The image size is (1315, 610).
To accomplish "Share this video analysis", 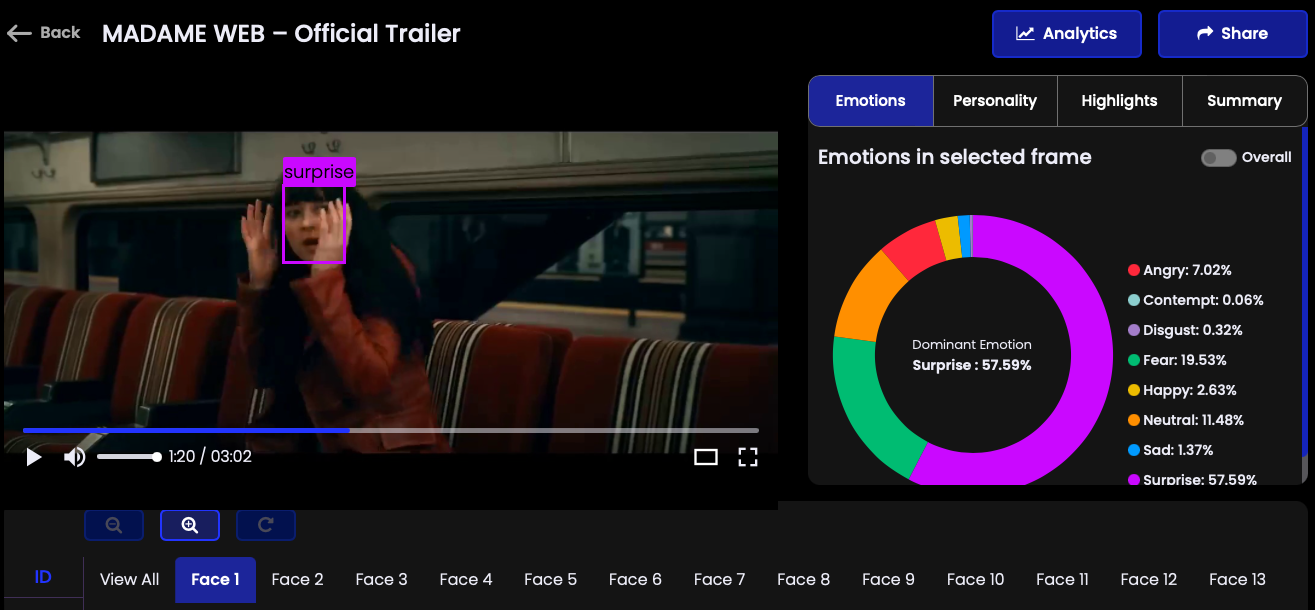I will [1232, 34].
